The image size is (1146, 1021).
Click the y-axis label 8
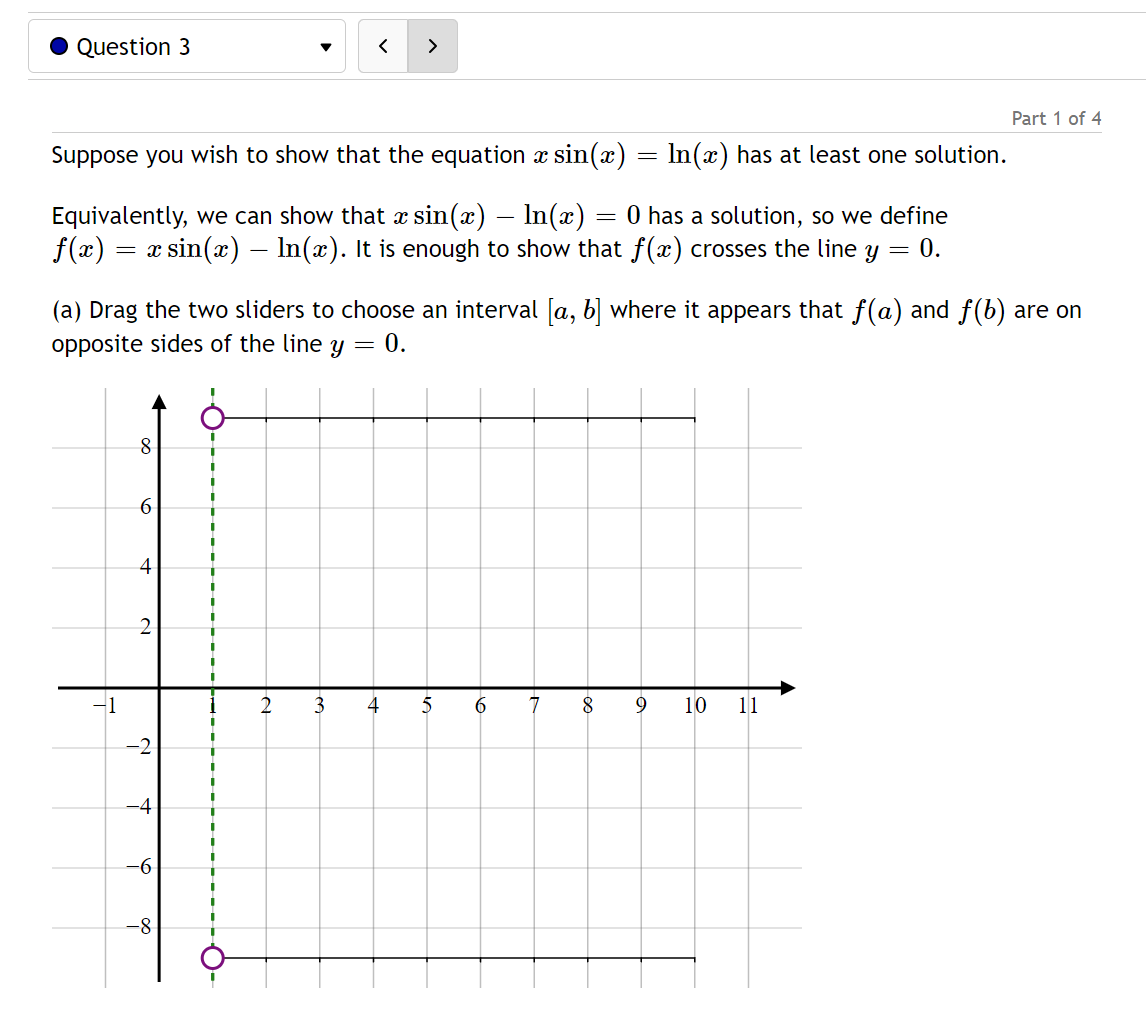[x=145, y=446]
